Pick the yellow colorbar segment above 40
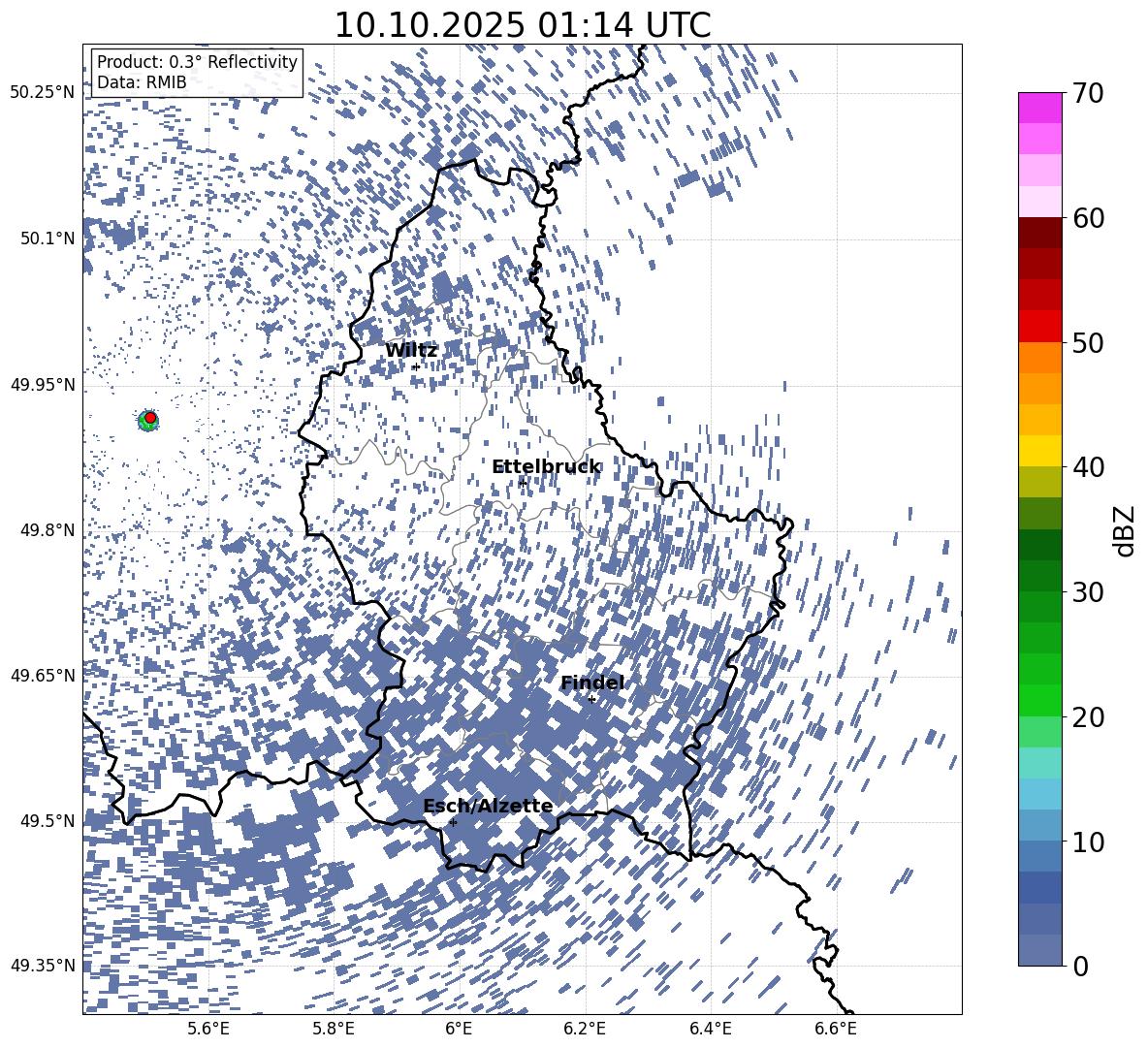Screen dimensions: 1148x1048 [x=1039, y=451]
